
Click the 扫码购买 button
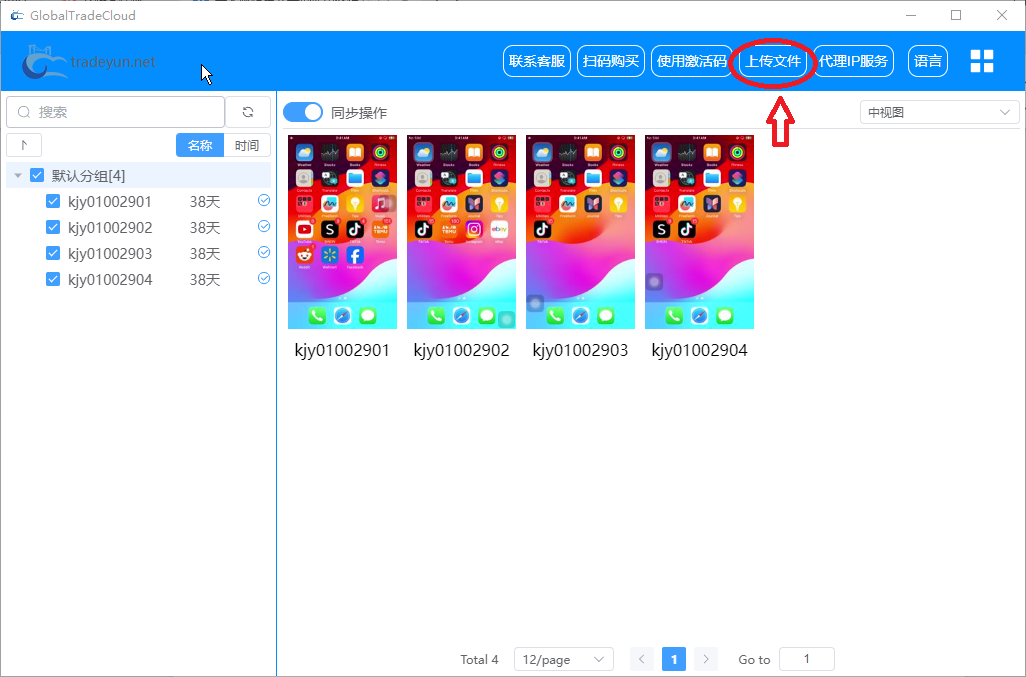click(x=610, y=61)
